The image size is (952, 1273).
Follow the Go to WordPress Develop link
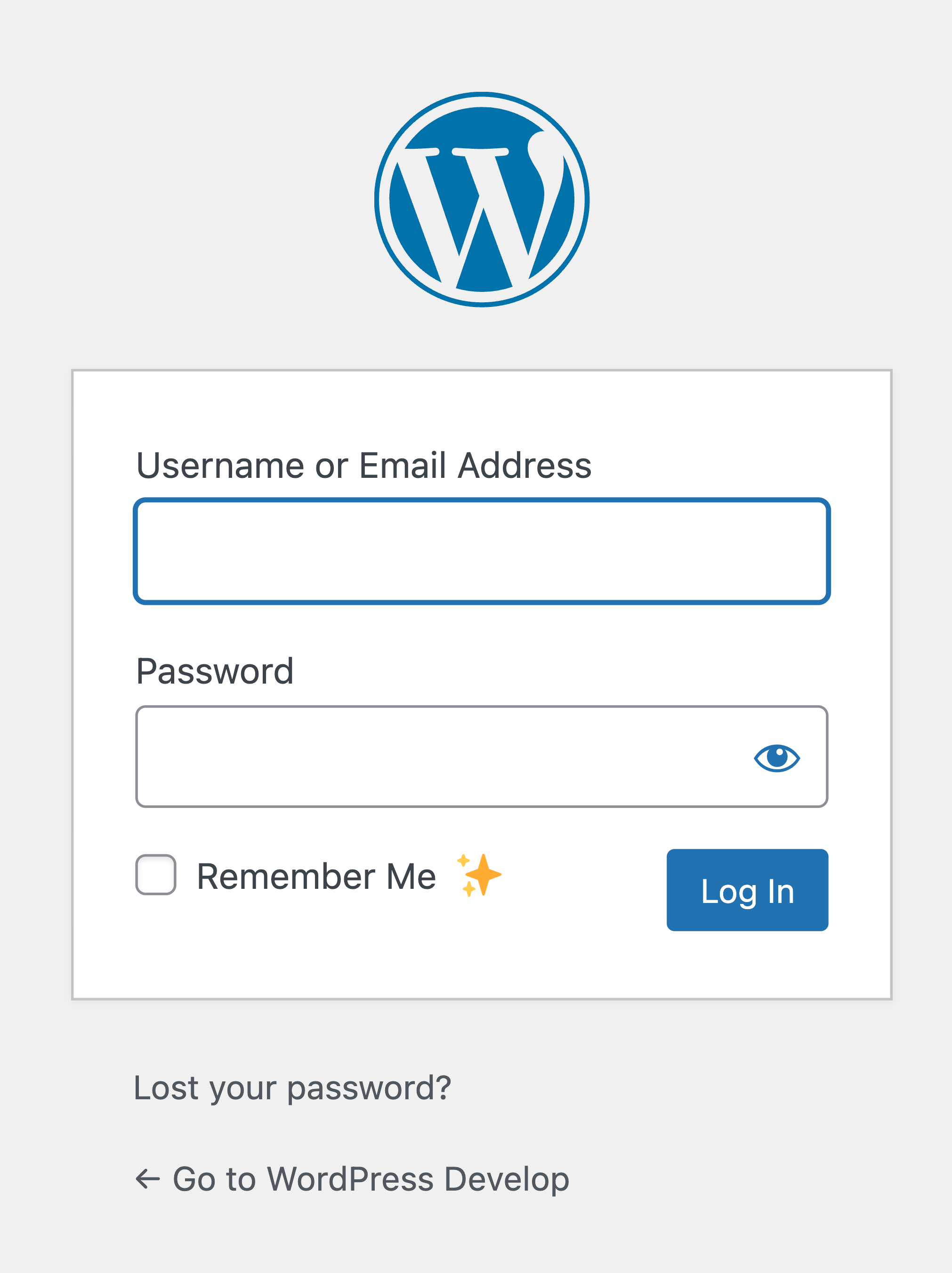371,1179
